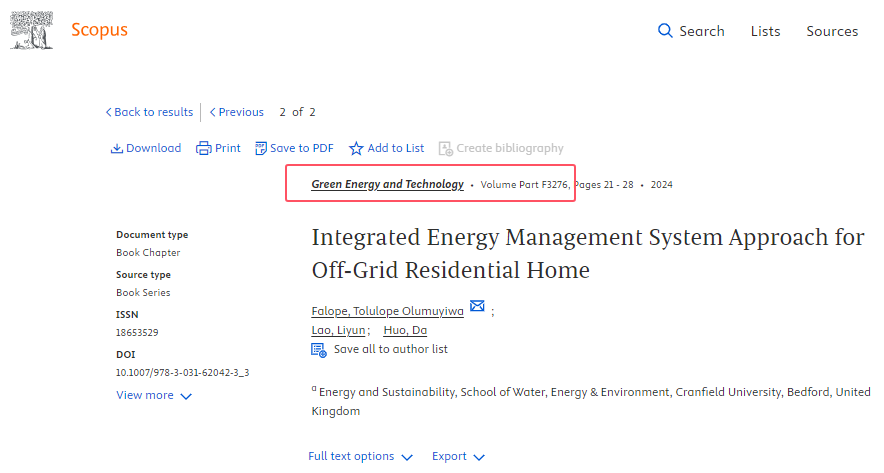Click the Add to List star icon
884x473 pixels.
click(x=356, y=148)
